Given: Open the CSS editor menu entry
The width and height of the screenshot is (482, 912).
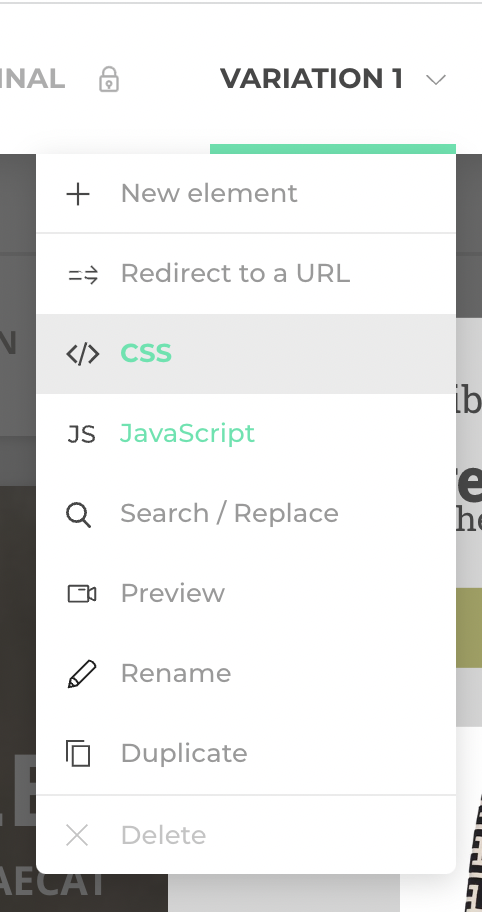Looking at the screenshot, I should (x=246, y=354).
